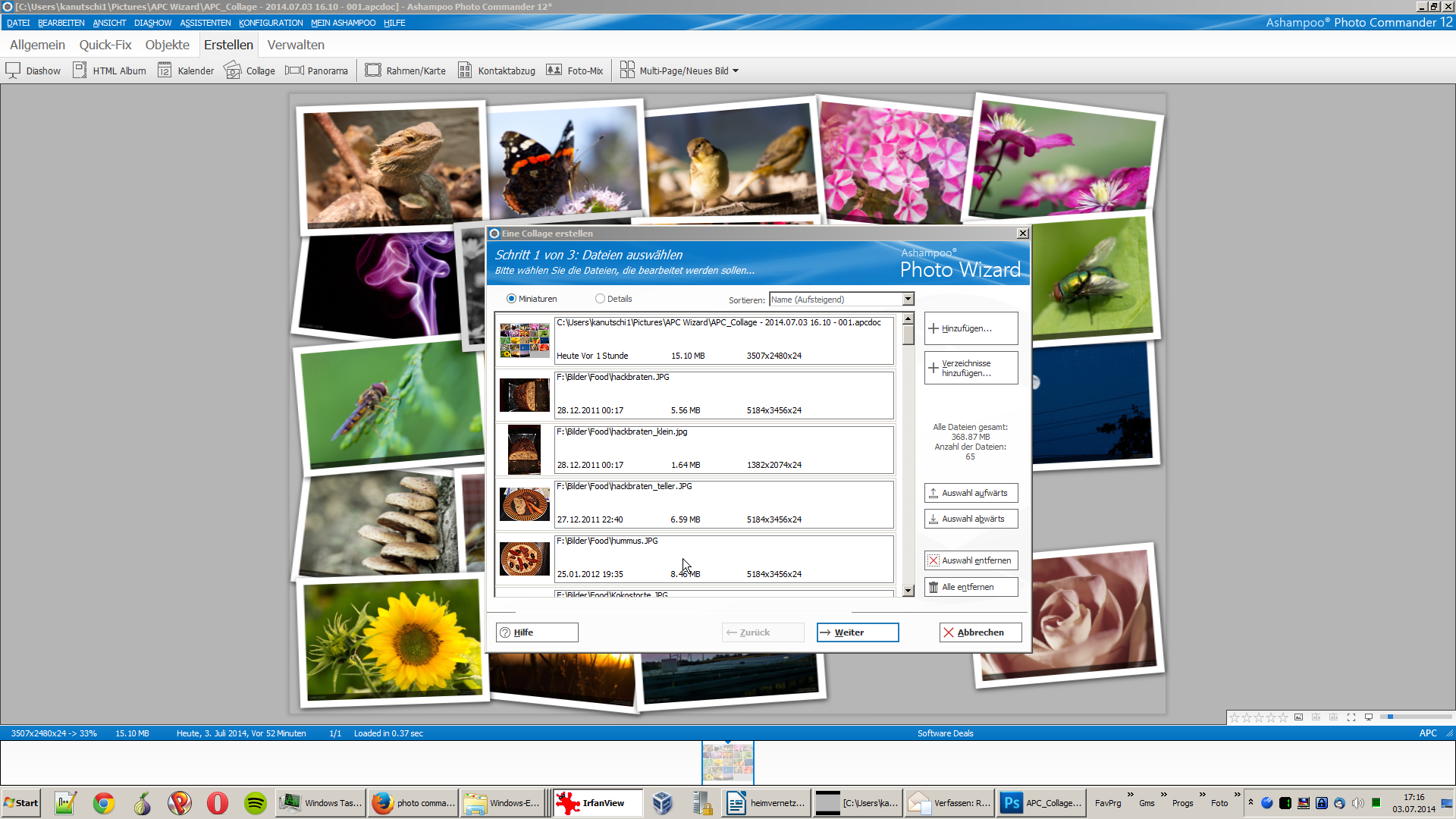
Task: Set rating with the first star
Action: [x=1235, y=717]
